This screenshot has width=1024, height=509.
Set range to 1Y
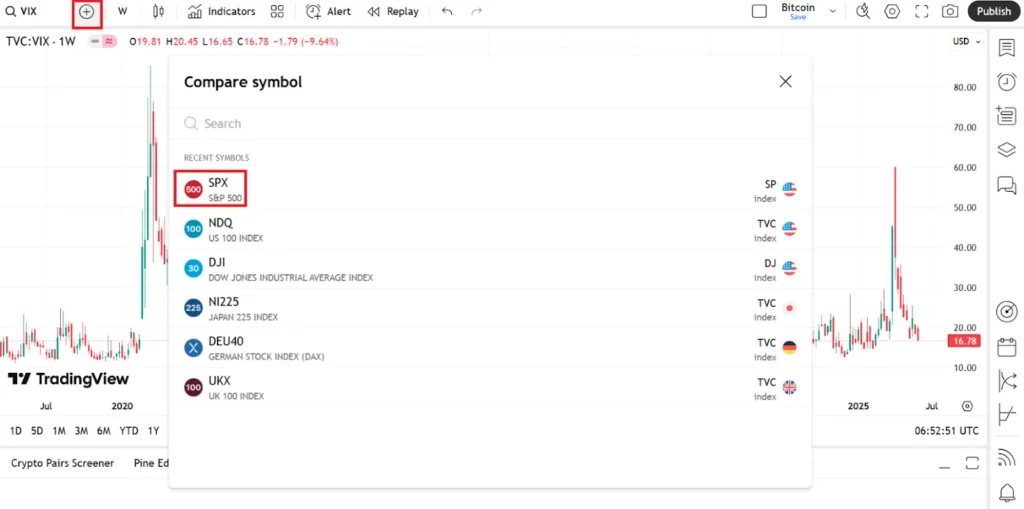click(153, 431)
